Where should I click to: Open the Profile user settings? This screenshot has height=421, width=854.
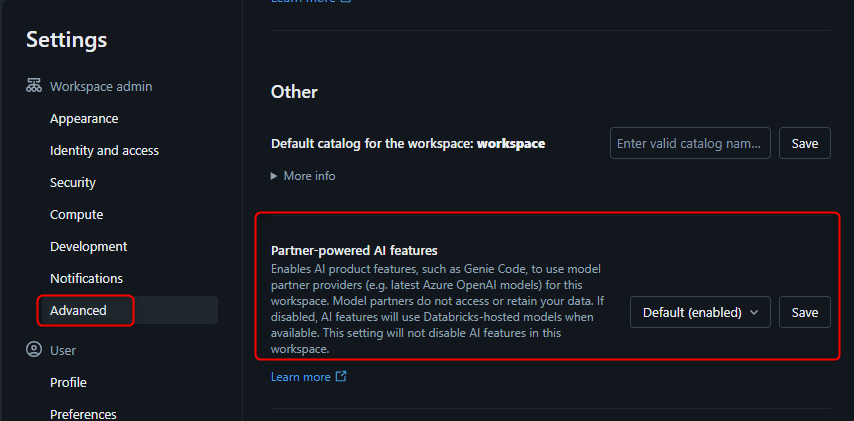[x=68, y=382]
